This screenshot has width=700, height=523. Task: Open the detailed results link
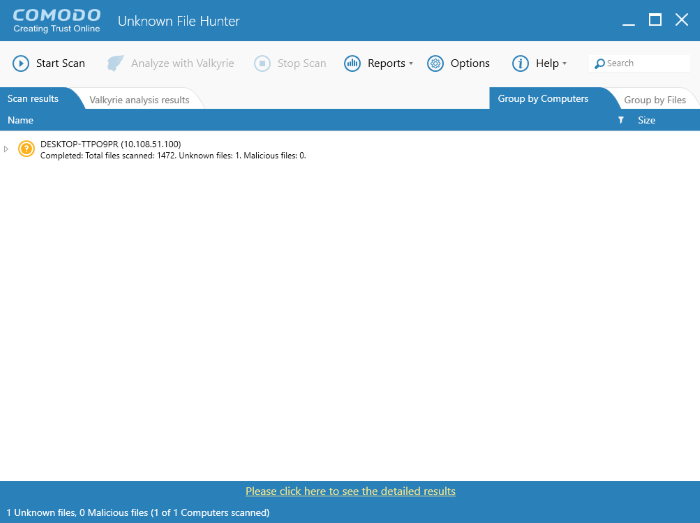click(x=350, y=491)
